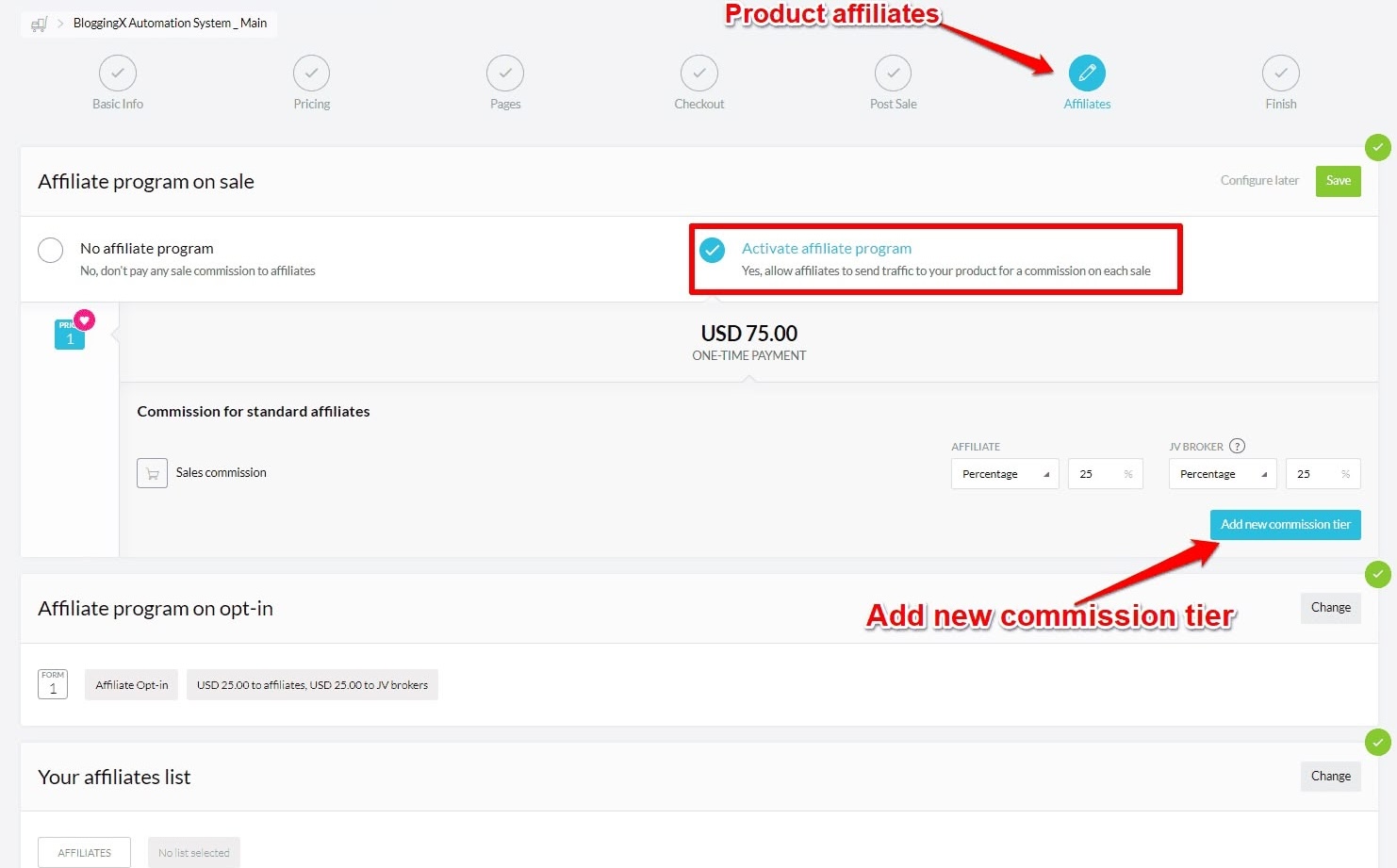Screen dimensions: 1397x868
Task: Click the green checkmark beside Affiliate program on sale
Action: tap(1378, 148)
